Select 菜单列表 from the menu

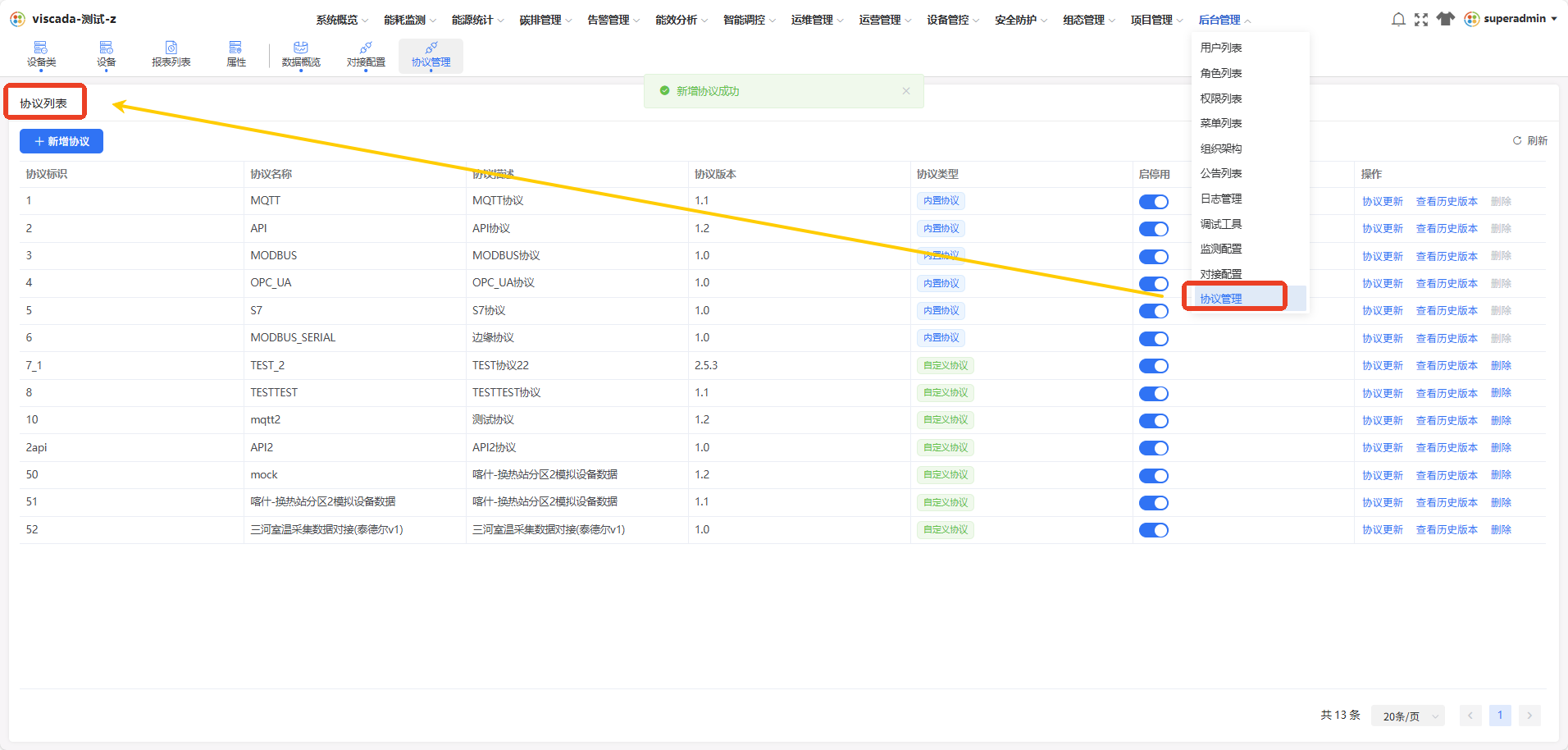point(1221,123)
